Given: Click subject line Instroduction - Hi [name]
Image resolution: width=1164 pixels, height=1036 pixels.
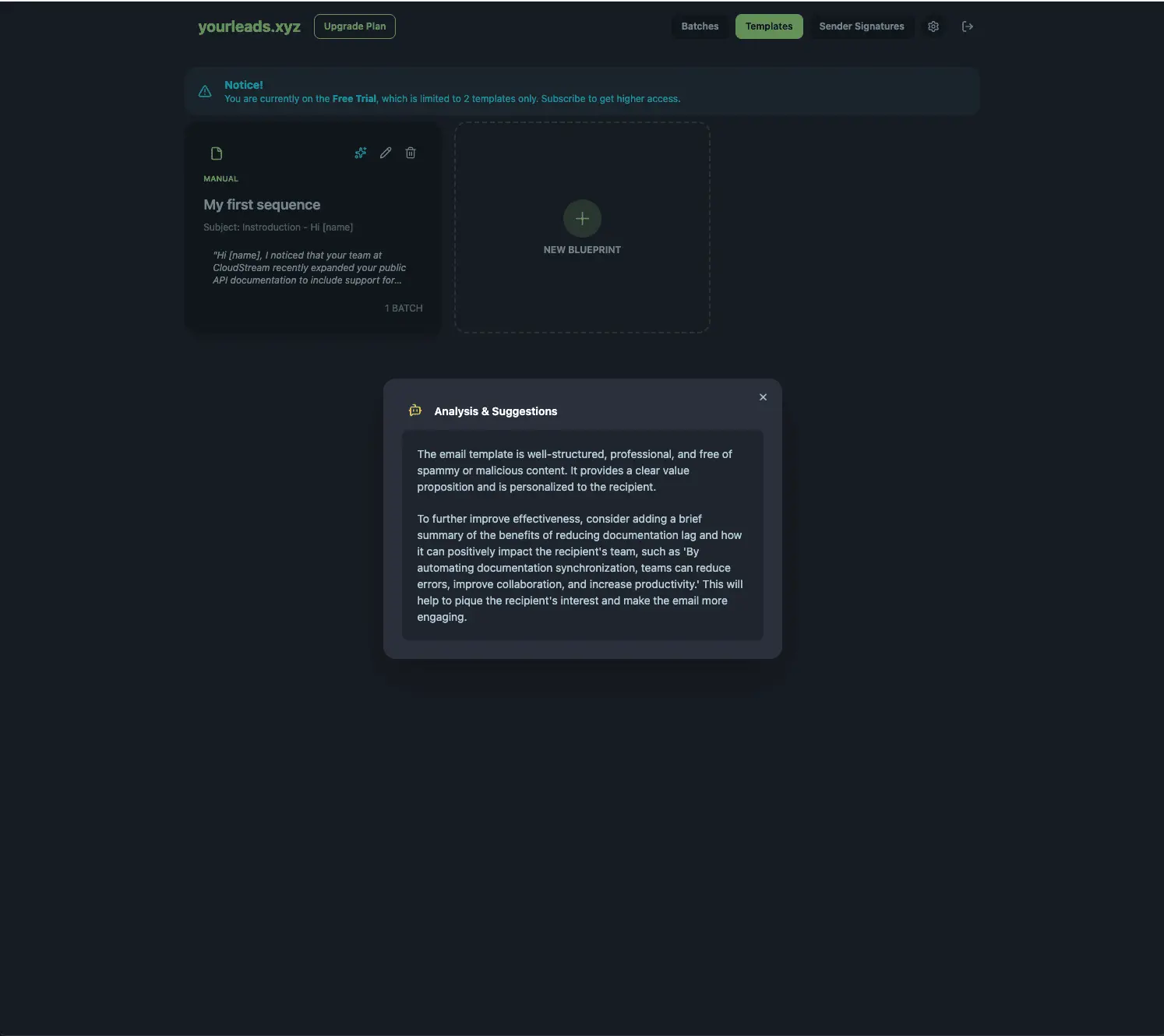Looking at the screenshot, I should coord(278,227).
